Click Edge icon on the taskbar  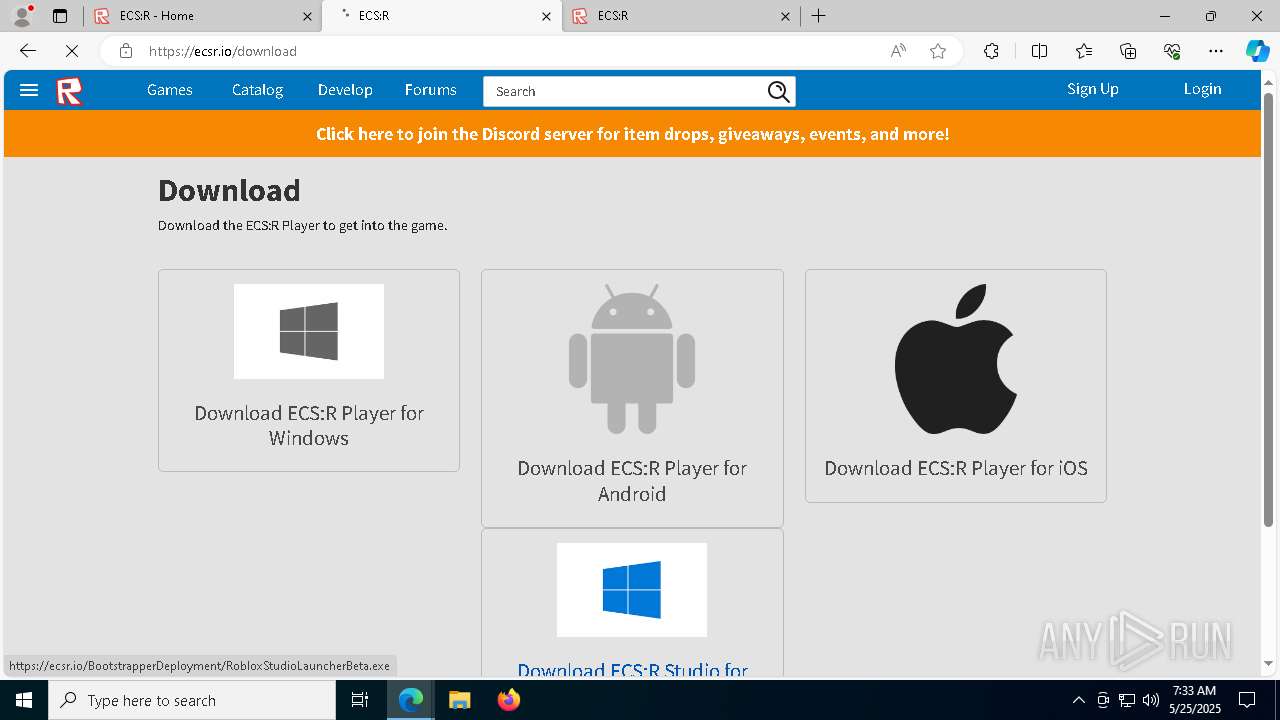pos(411,700)
